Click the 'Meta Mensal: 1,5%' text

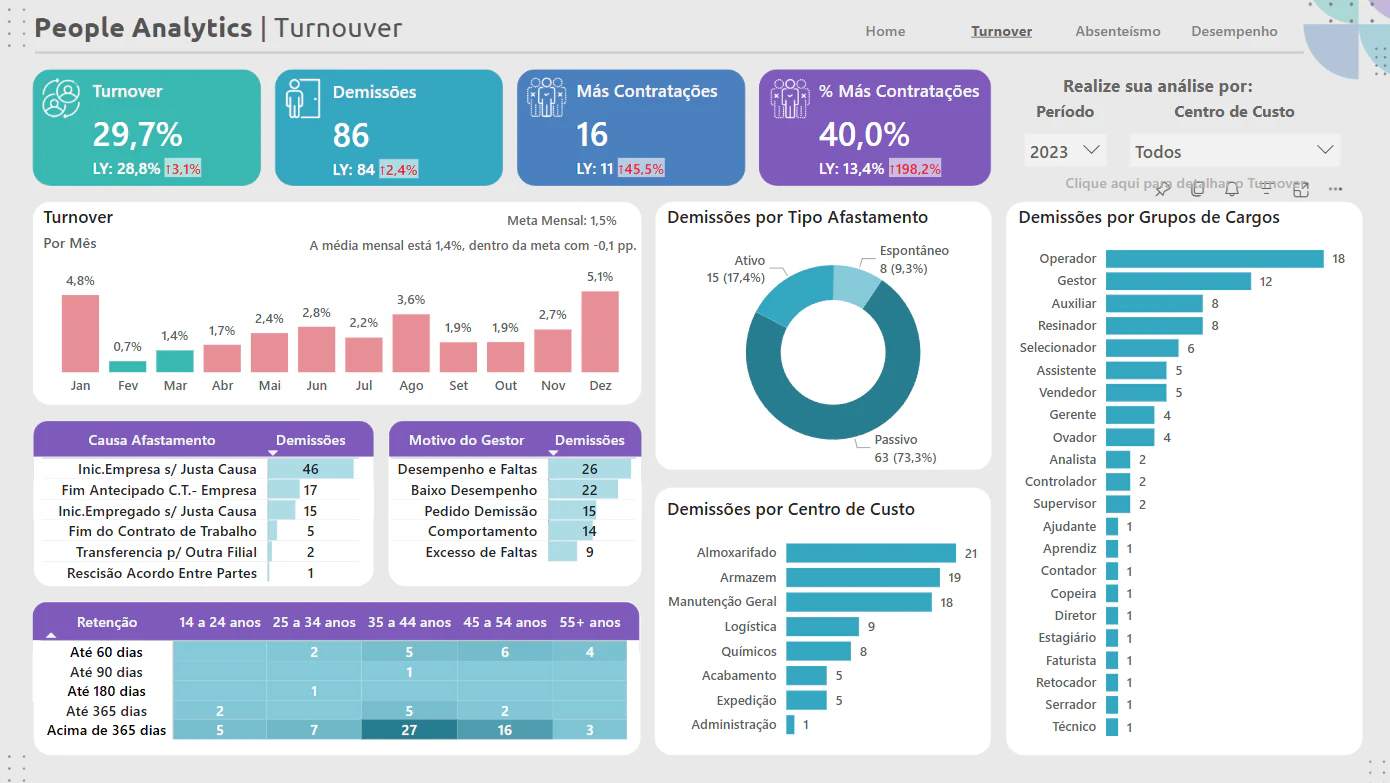(562, 221)
